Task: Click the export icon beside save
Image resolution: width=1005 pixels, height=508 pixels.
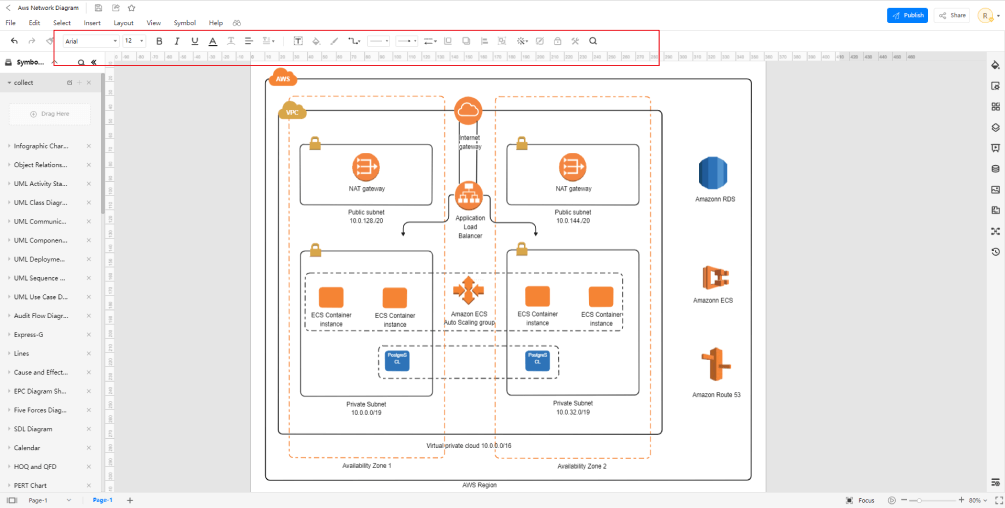Action: pyautogui.click(x=115, y=8)
